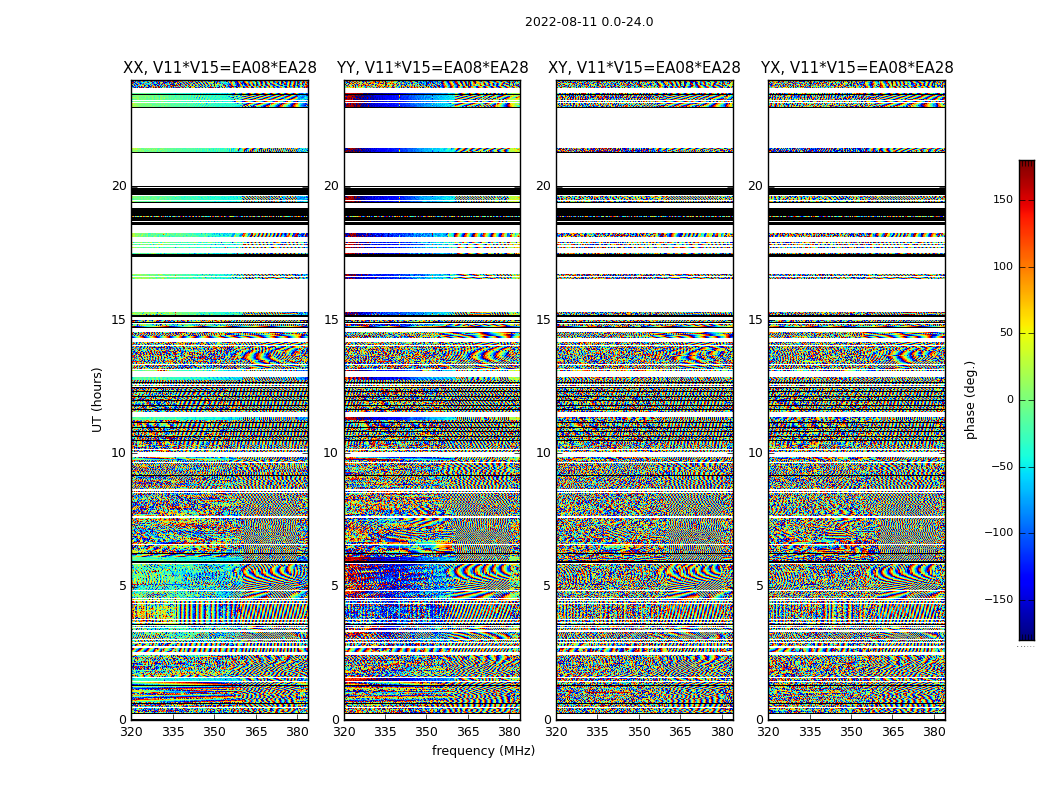
Task: Click the XX, V11*V15=EA08*EA28 subplot title
Action: [220, 68]
